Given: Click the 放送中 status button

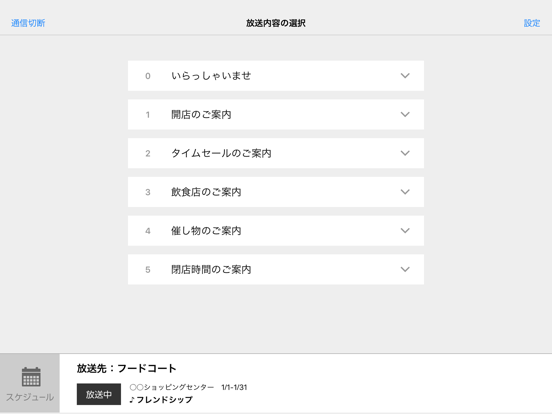Looking at the screenshot, I should (99, 394).
